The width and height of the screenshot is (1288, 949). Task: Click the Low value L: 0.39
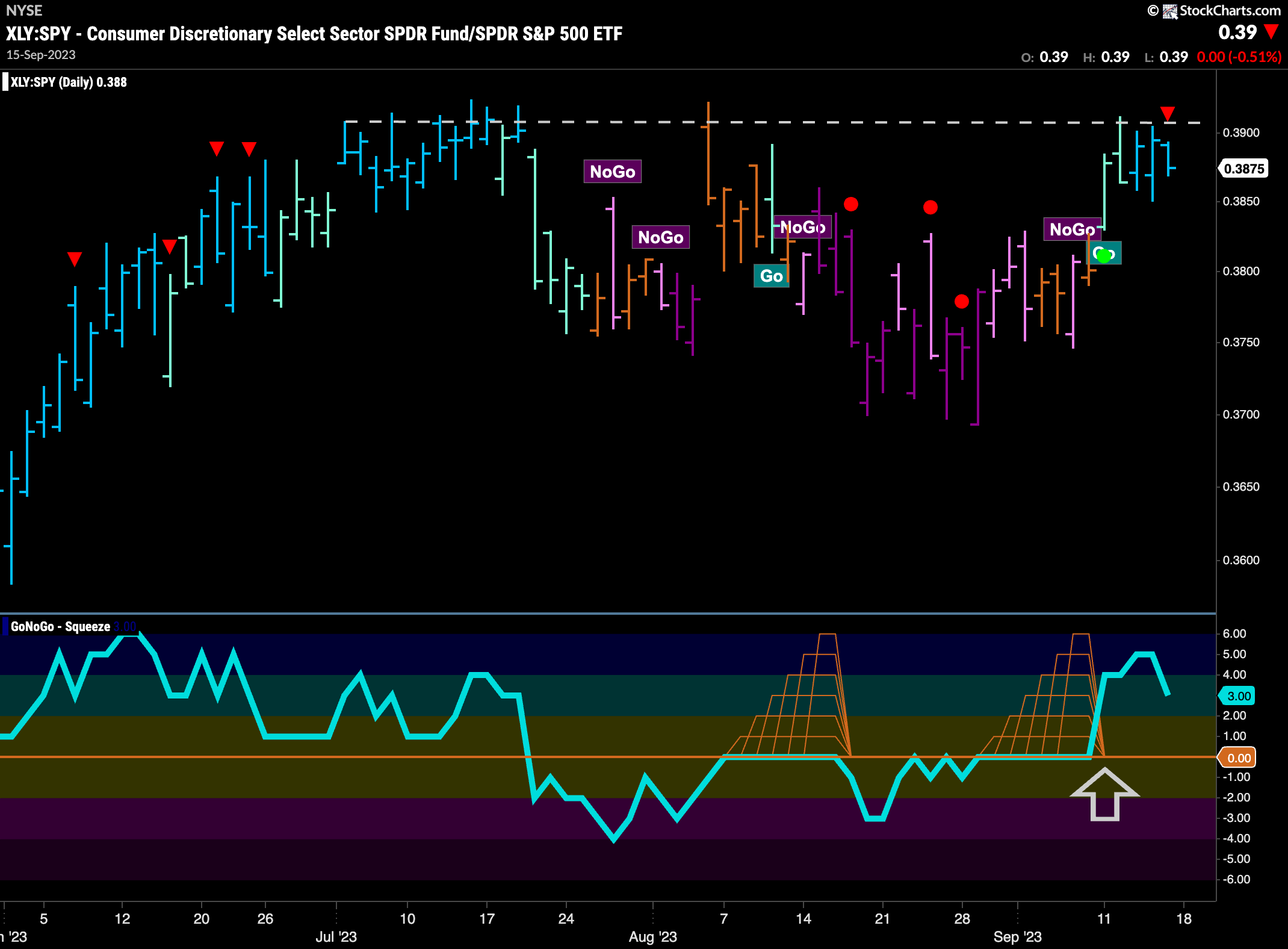(1166, 57)
